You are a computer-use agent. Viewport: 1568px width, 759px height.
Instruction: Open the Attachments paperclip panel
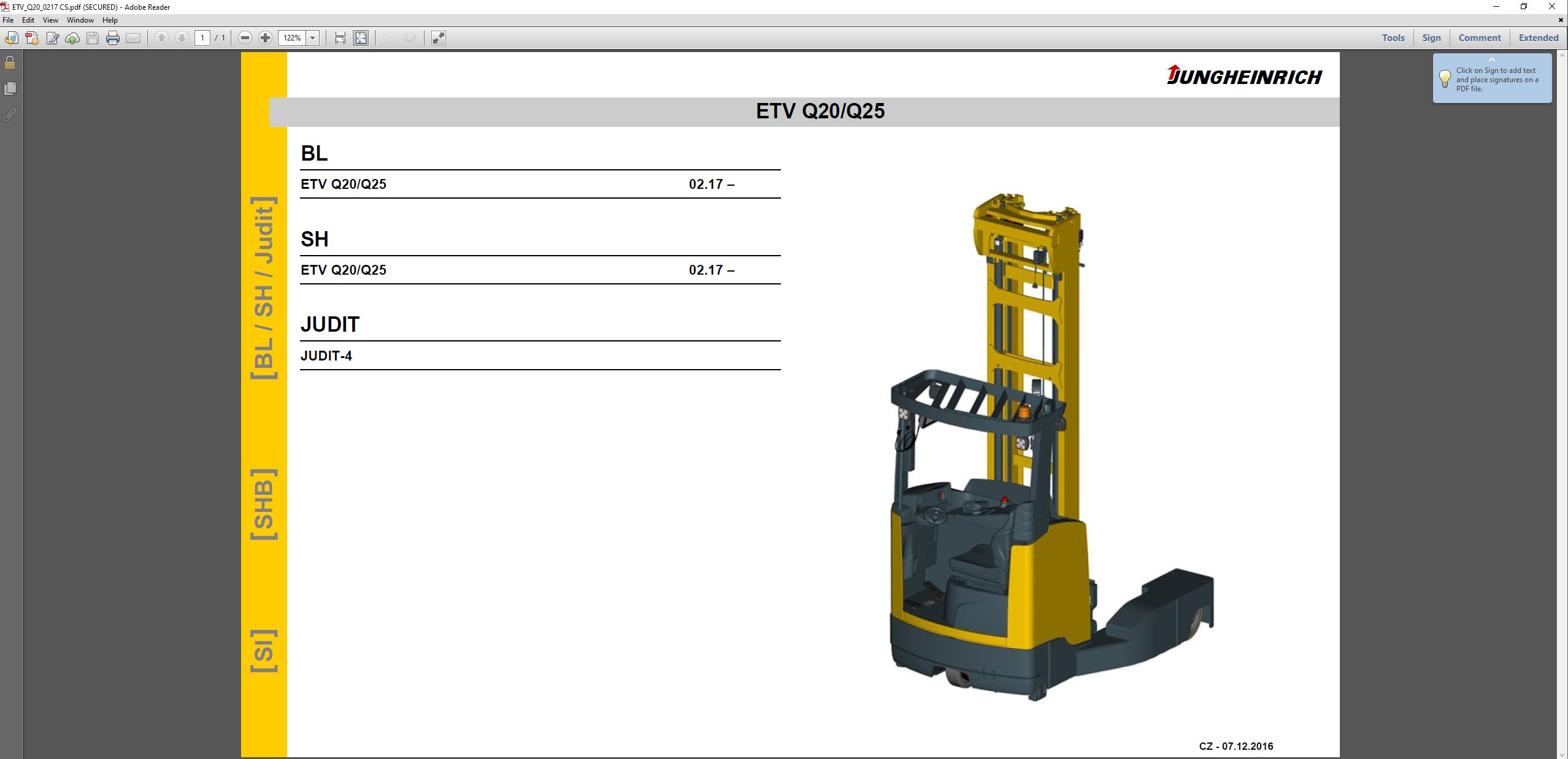(10, 115)
